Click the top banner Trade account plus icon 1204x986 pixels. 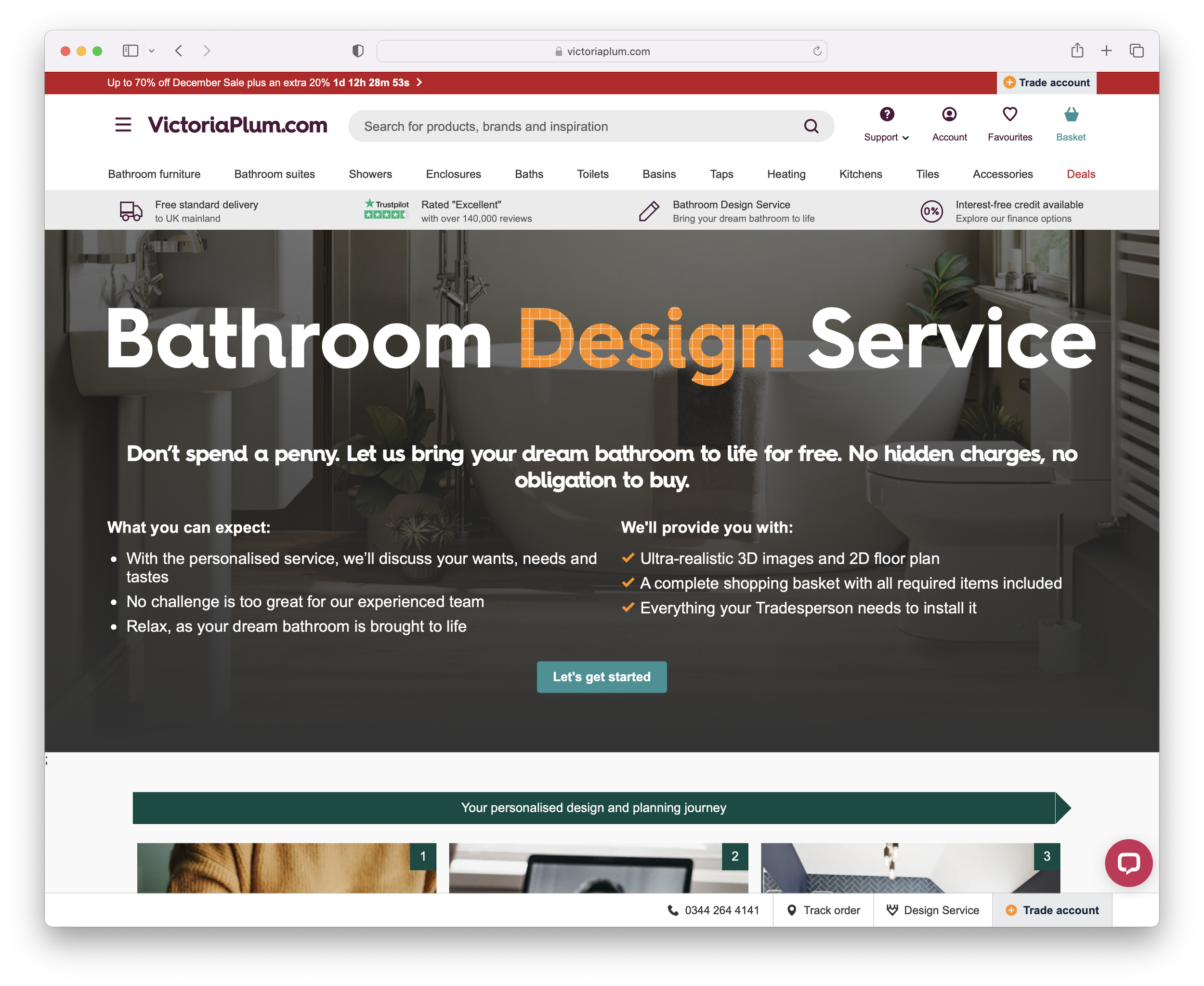[x=1009, y=82]
